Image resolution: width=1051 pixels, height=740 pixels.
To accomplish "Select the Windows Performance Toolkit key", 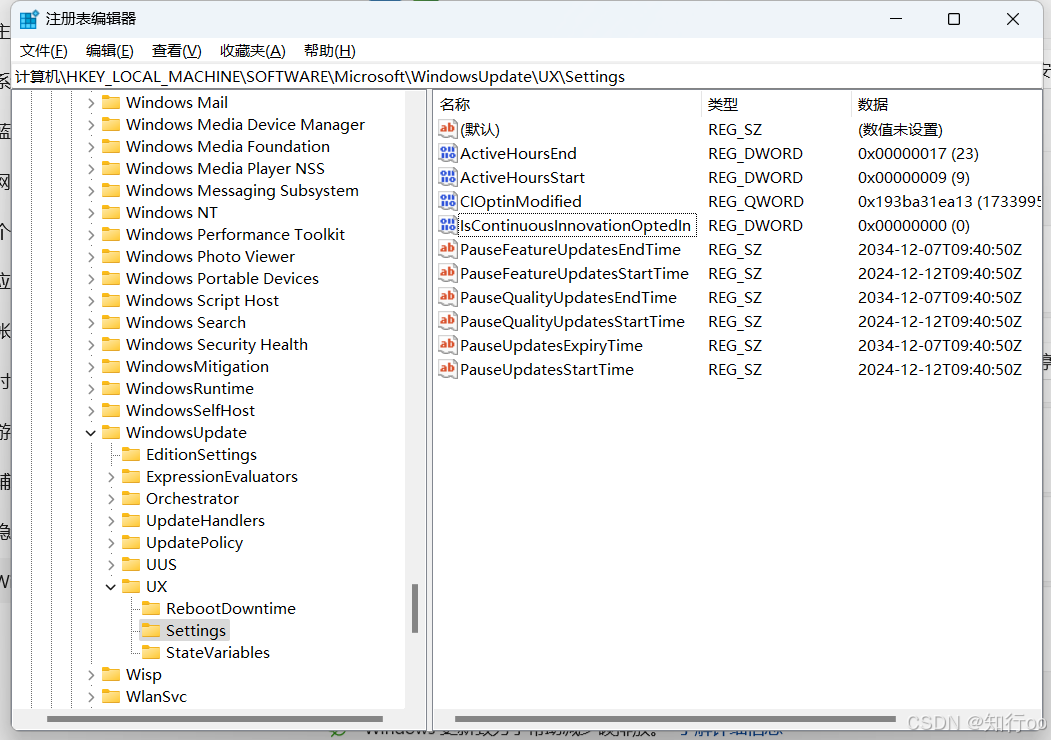I will pos(235,235).
